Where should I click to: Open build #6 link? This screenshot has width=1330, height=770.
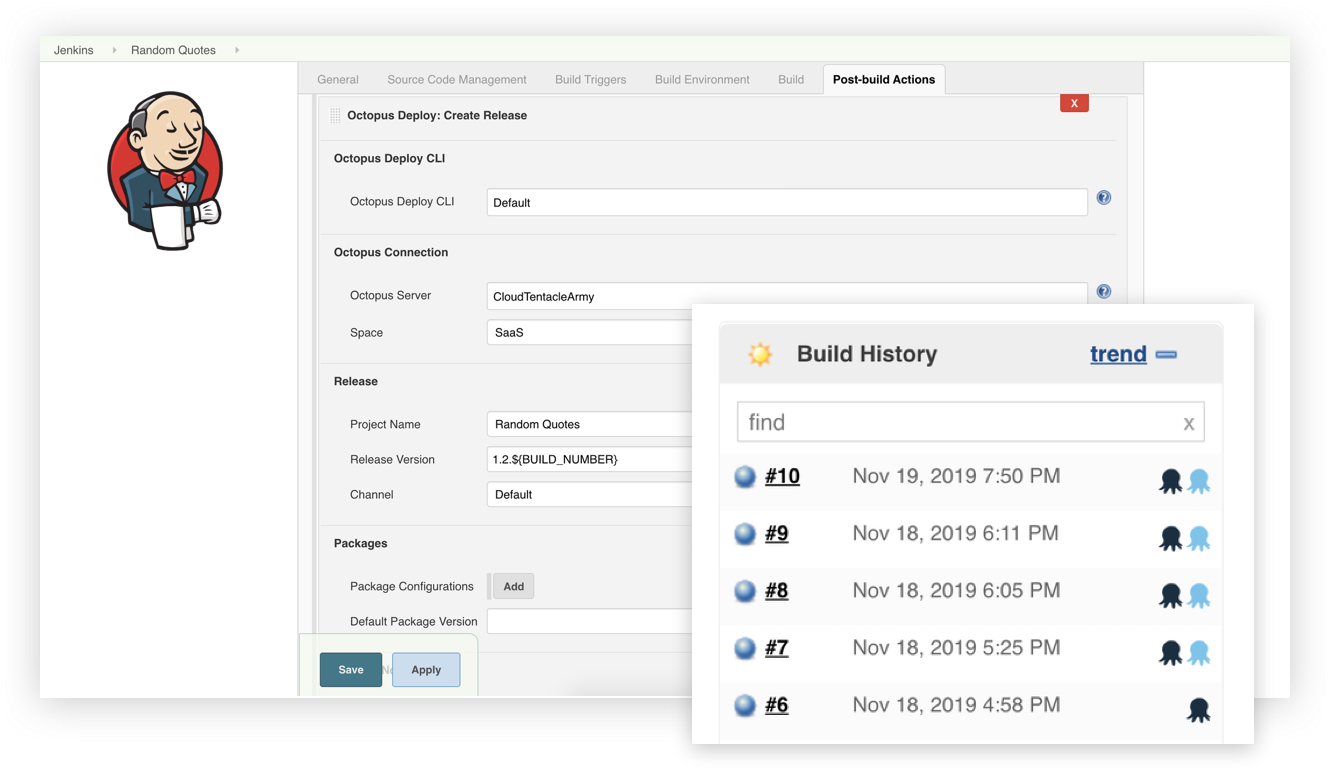click(x=777, y=705)
